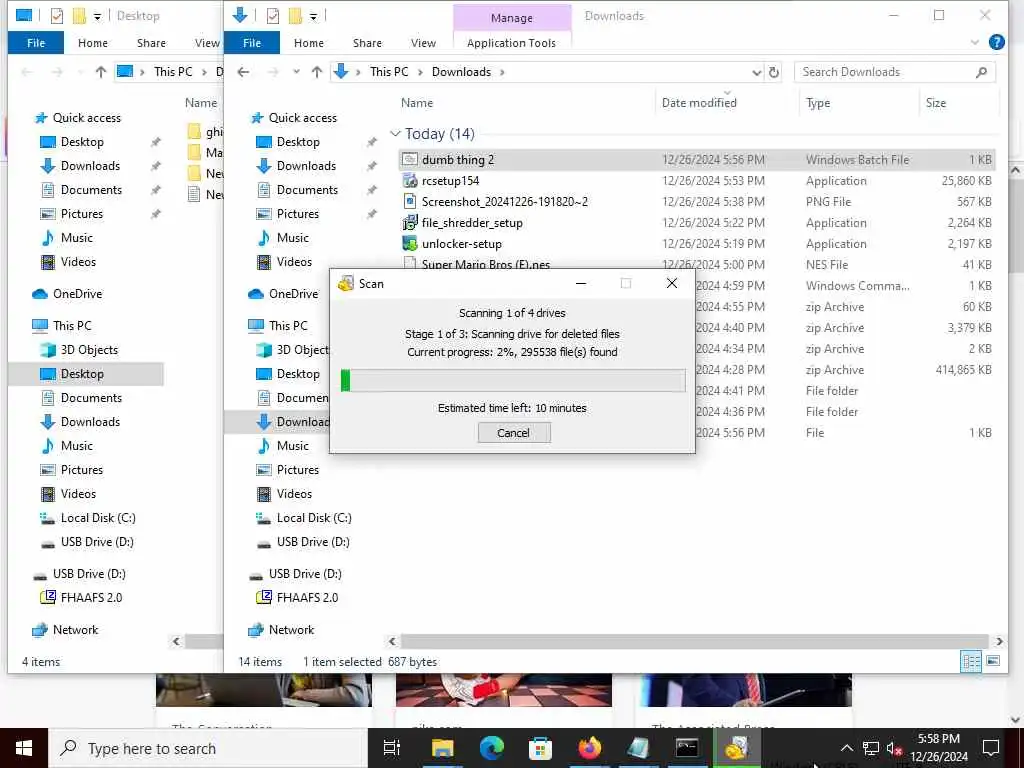The height and width of the screenshot is (768, 1024).
Task: Sort by Size column
Action: (x=936, y=103)
